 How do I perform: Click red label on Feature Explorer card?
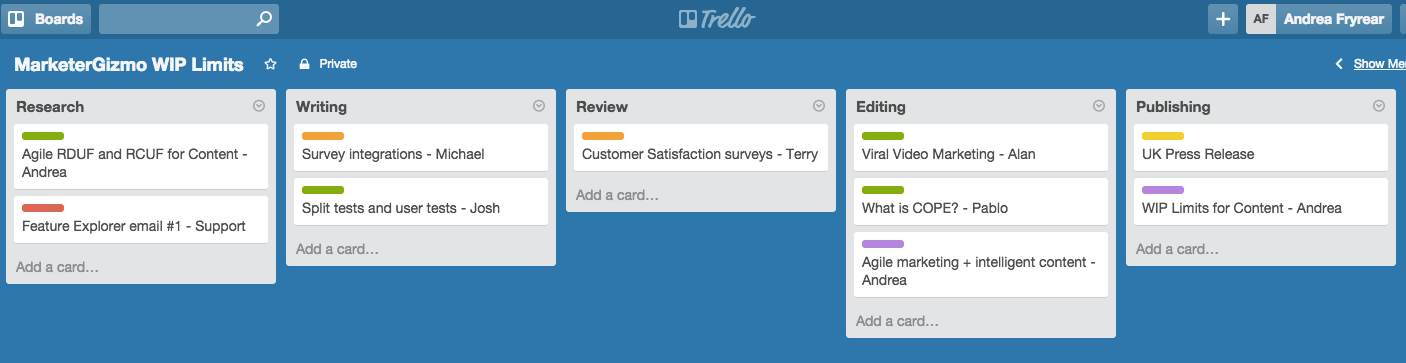(x=43, y=208)
